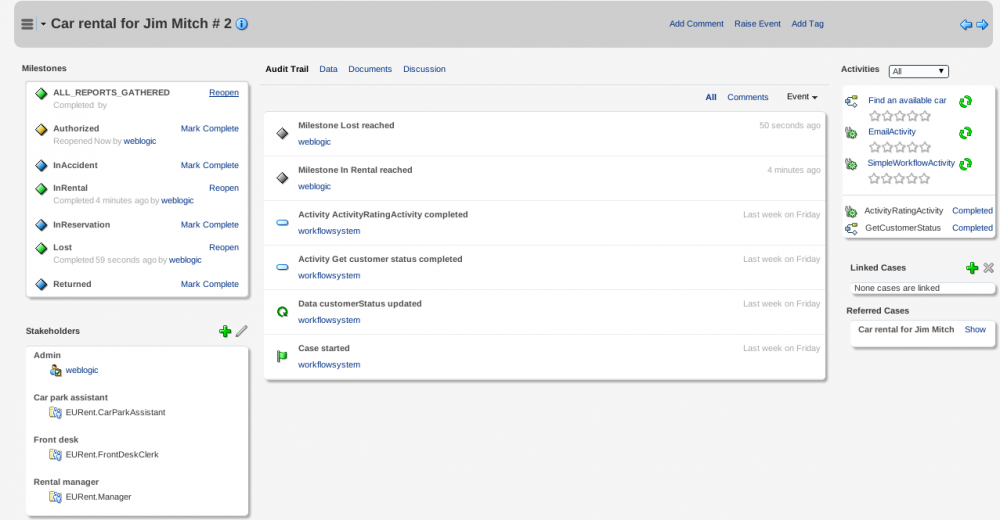Image resolution: width=1000 pixels, height=520 pixels.
Task: Select EURent.FrontDeskClerk stakeholder text
Action: click(x=112, y=454)
